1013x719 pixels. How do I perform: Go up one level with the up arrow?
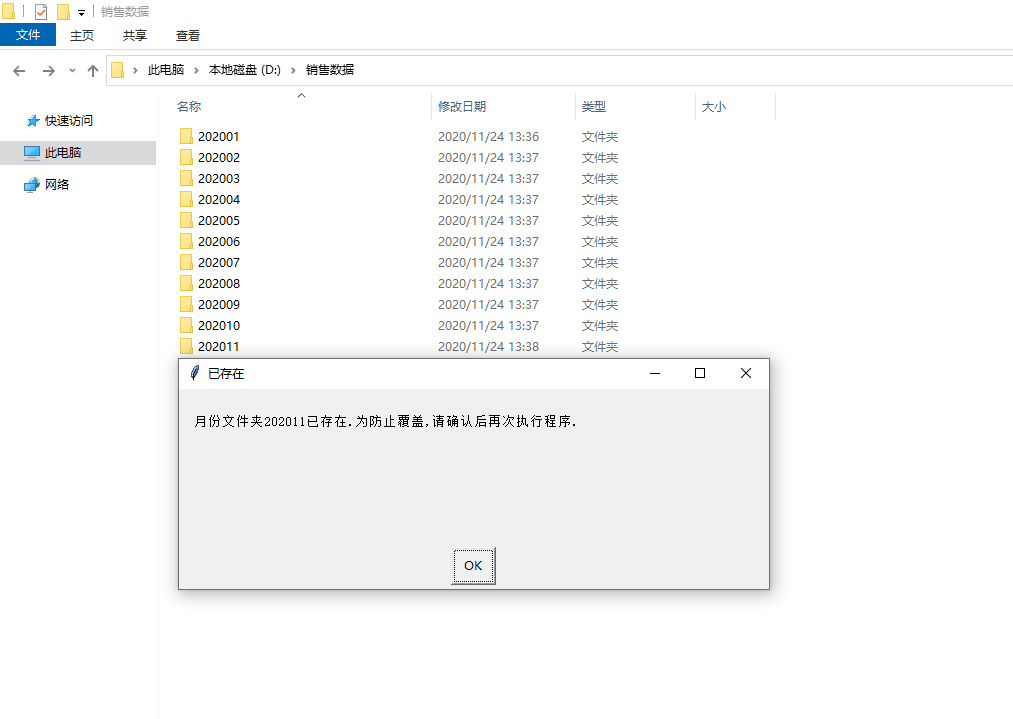[x=93, y=70]
